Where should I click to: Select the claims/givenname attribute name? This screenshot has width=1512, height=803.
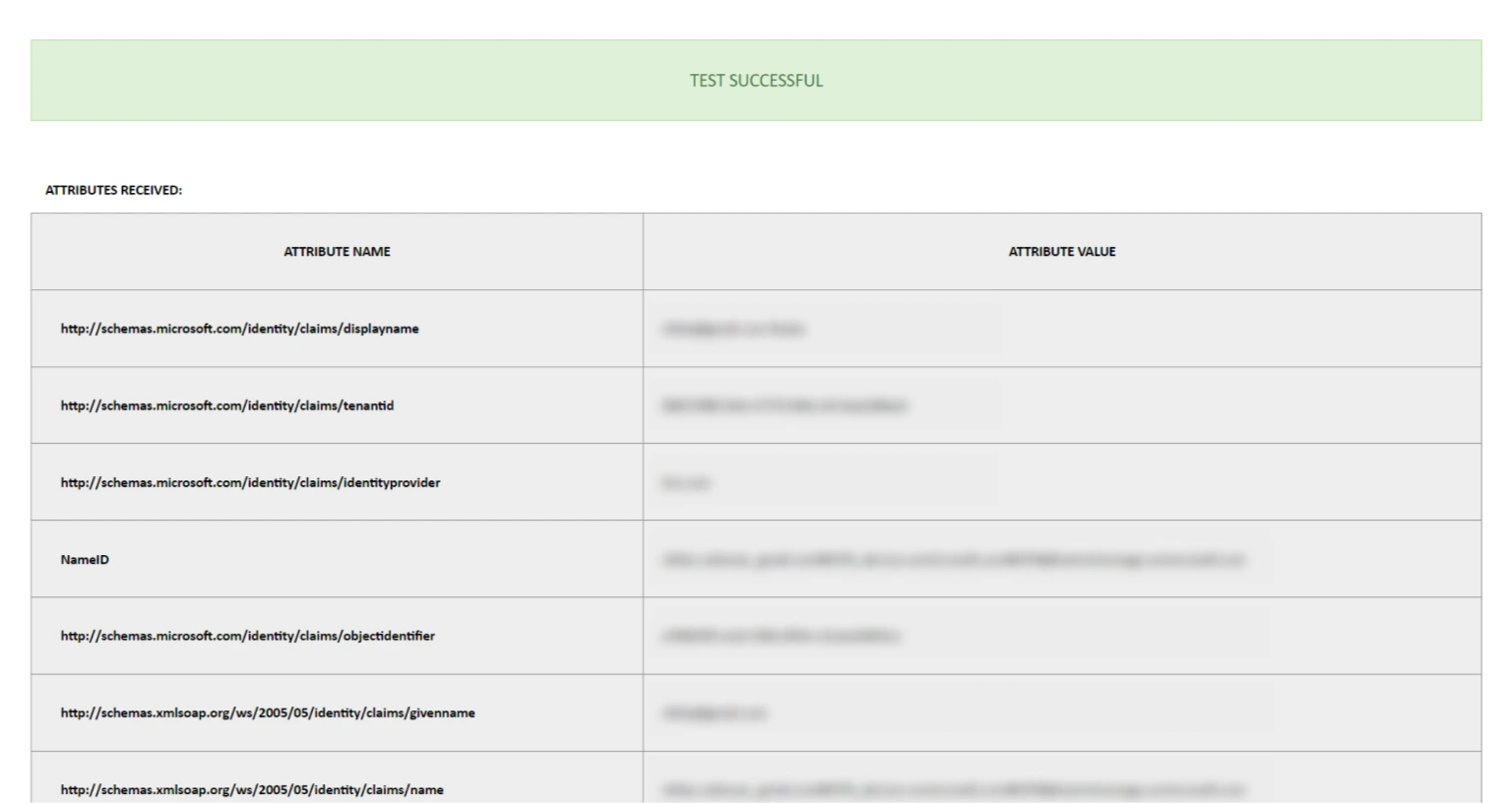point(268,712)
